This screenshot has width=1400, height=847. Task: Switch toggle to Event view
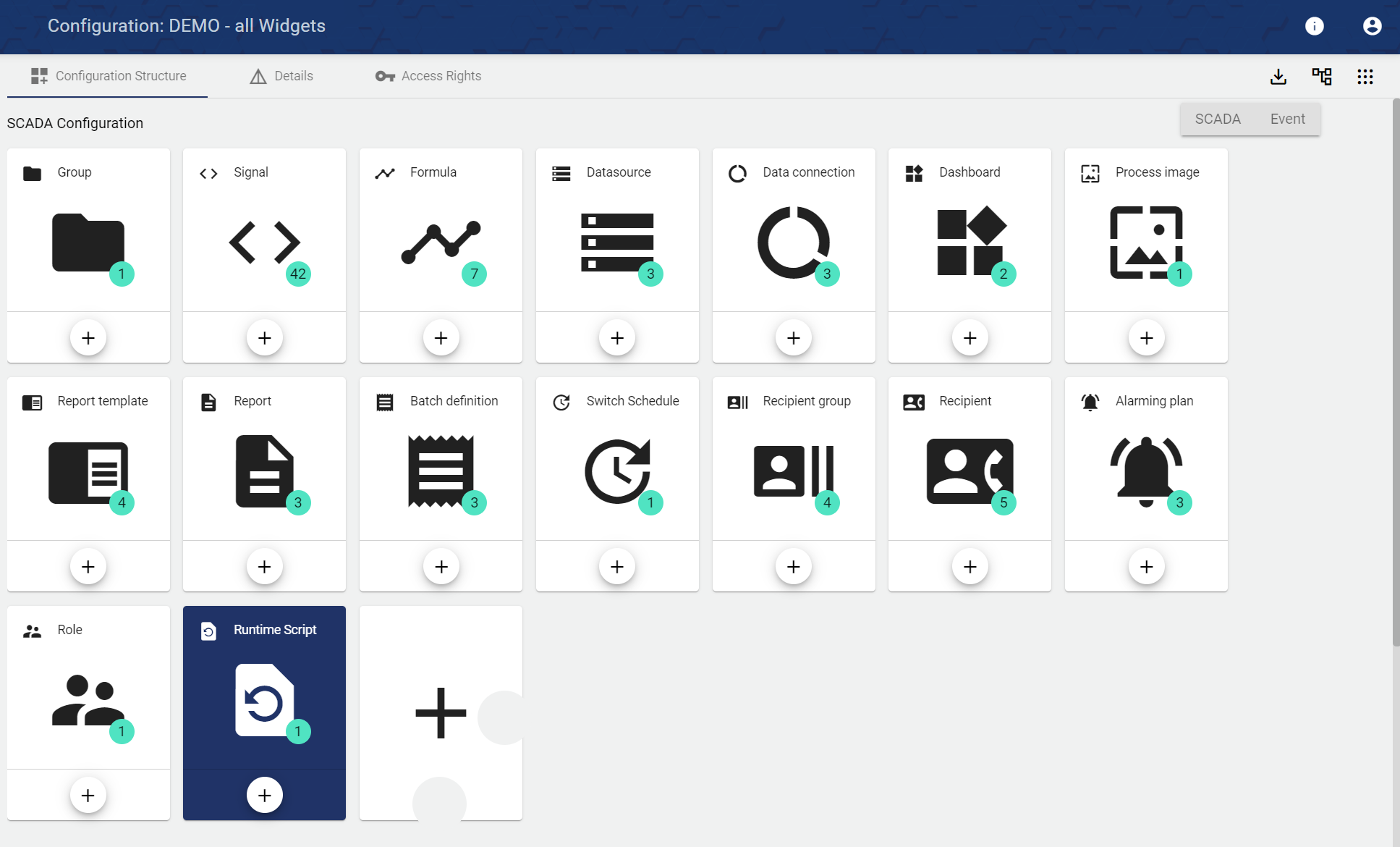1287,119
